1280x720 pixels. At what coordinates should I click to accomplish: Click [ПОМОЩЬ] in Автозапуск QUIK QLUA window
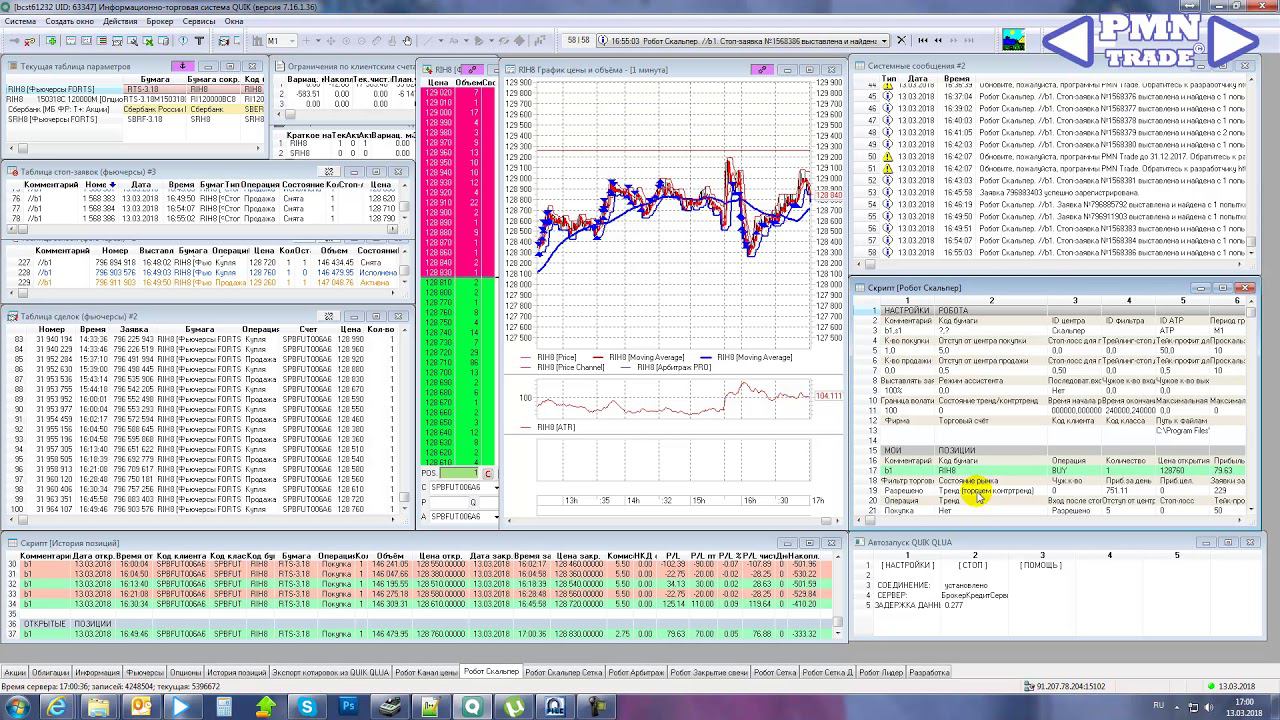coord(1042,566)
